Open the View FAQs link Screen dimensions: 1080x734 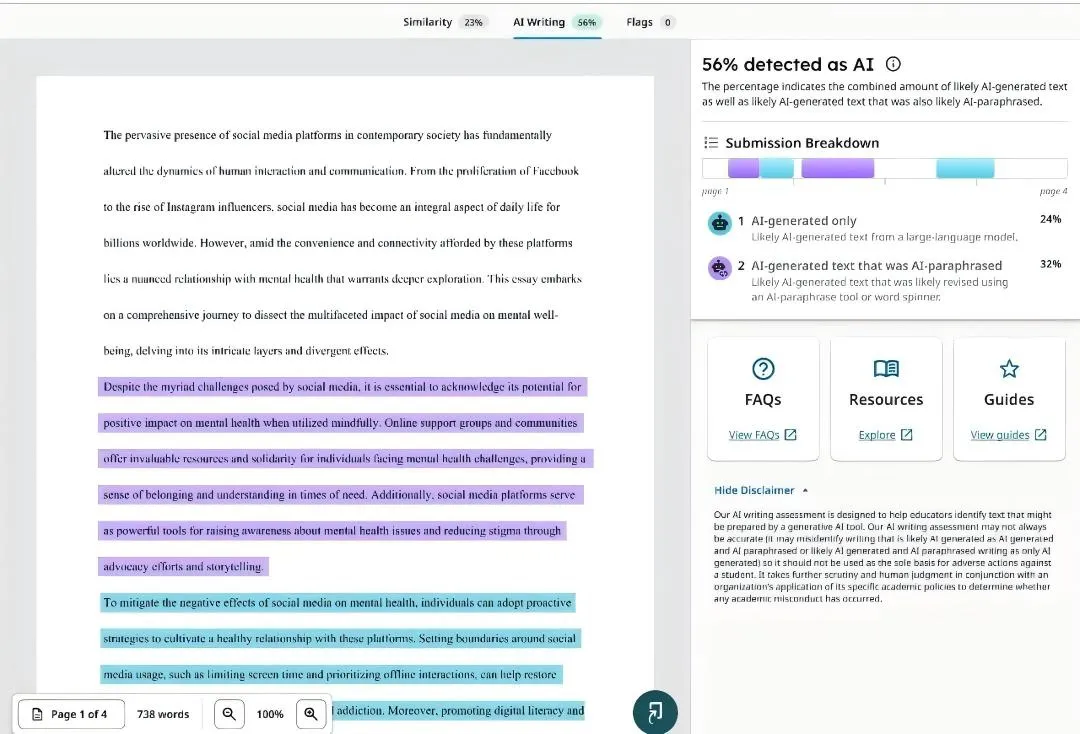762,435
